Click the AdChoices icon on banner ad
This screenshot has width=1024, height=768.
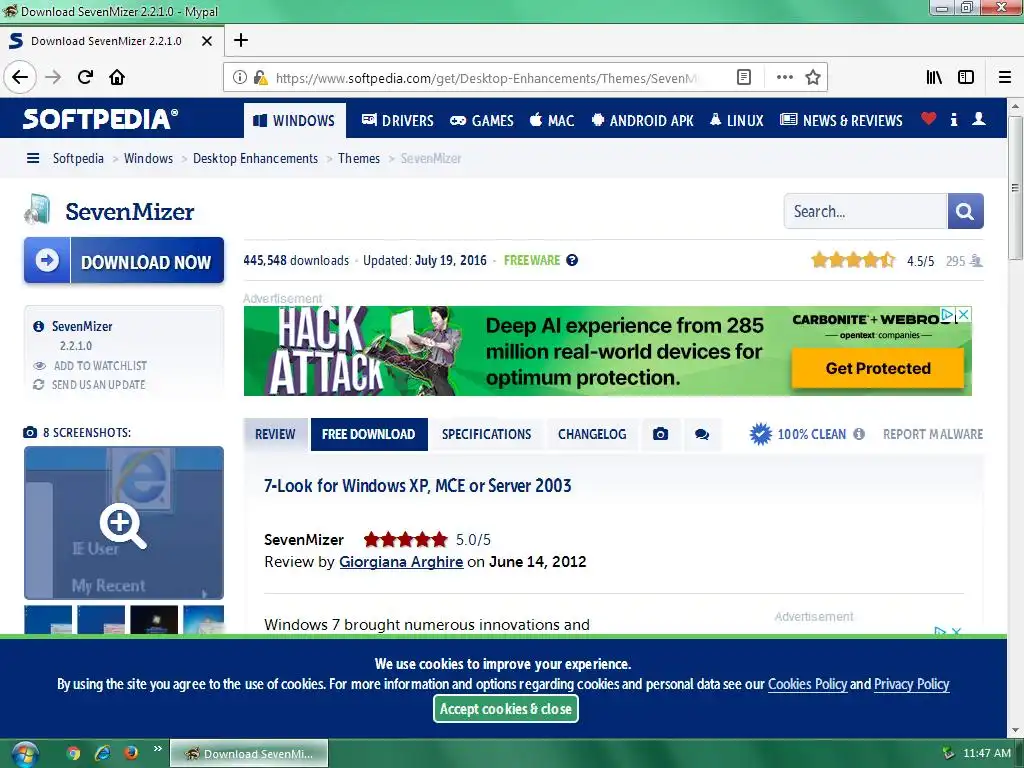[948, 315]
